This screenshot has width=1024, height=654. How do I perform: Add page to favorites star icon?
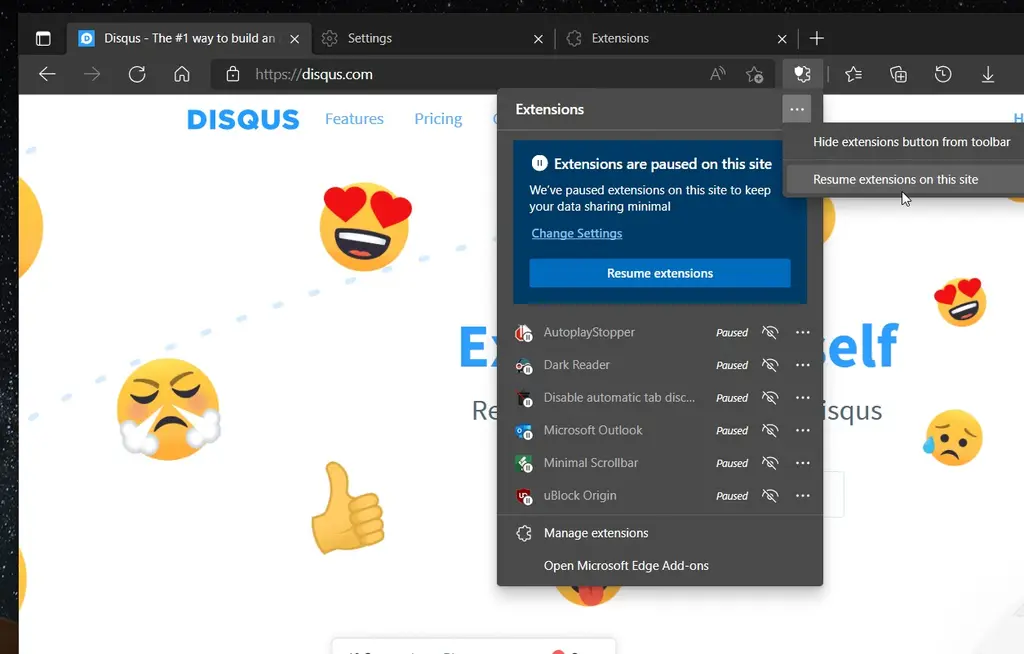(x=754, y=74)
